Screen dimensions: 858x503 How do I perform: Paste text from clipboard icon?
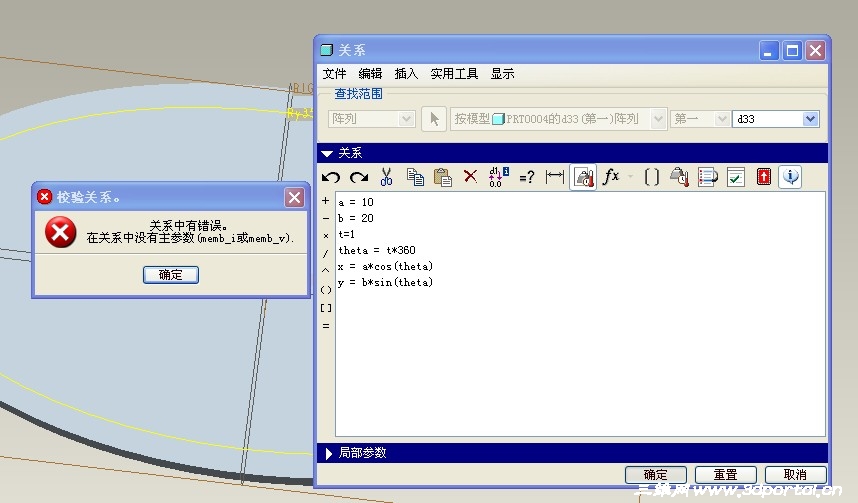tap(442, 177)
